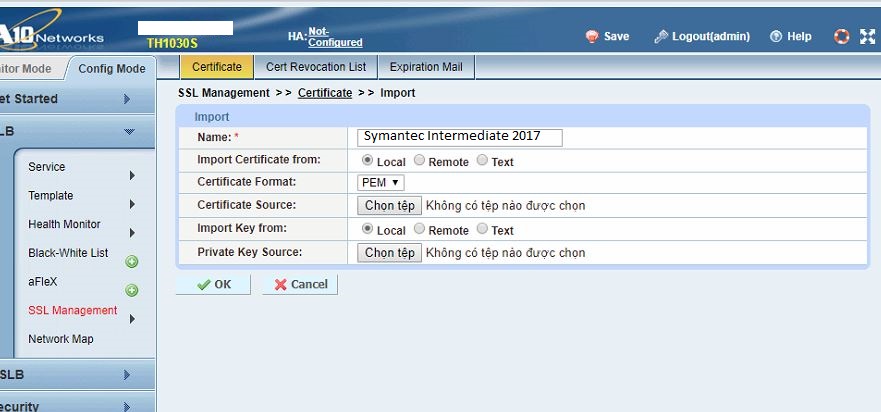881x412 pixels.
Task: Select Text for Import Certificate from
Action: tap(483, 160)
